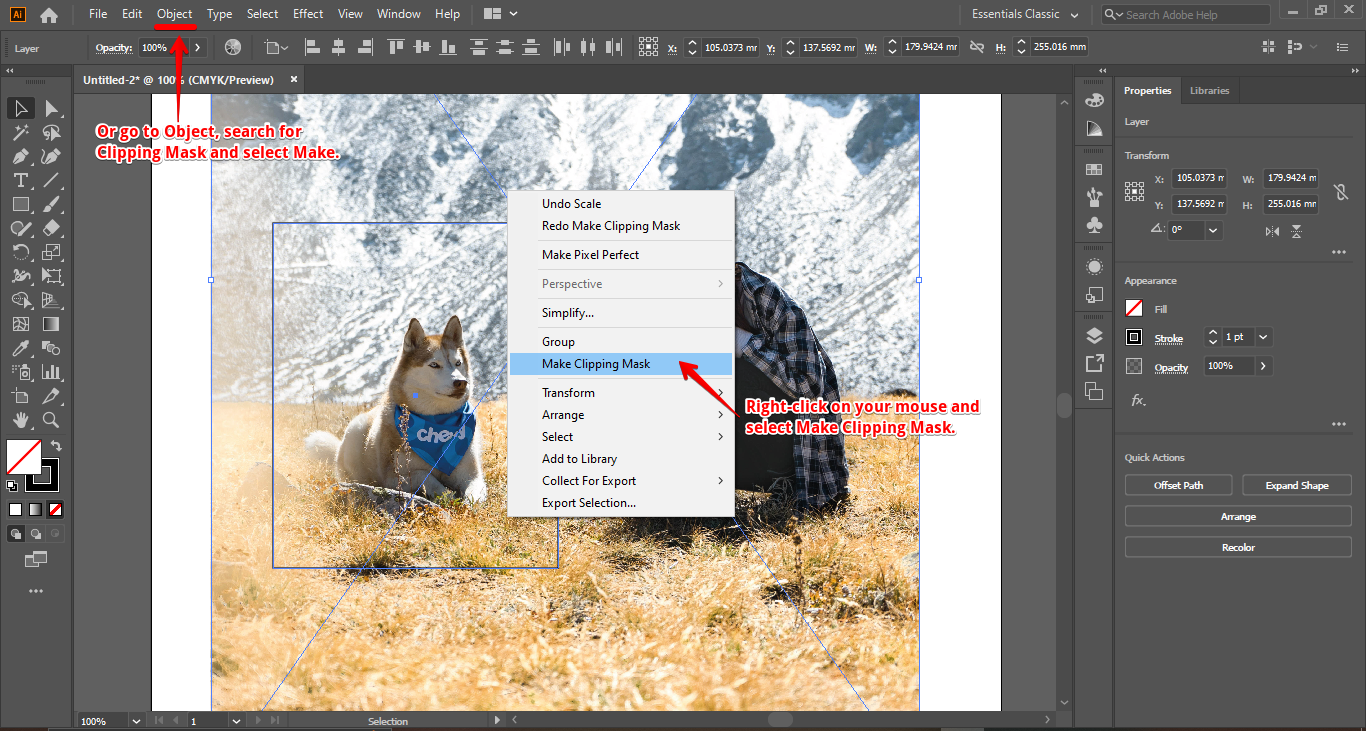Open the Swatches panel icon
The image size is (1366, 731).
pyautogui.click(x=1094, y=169)
